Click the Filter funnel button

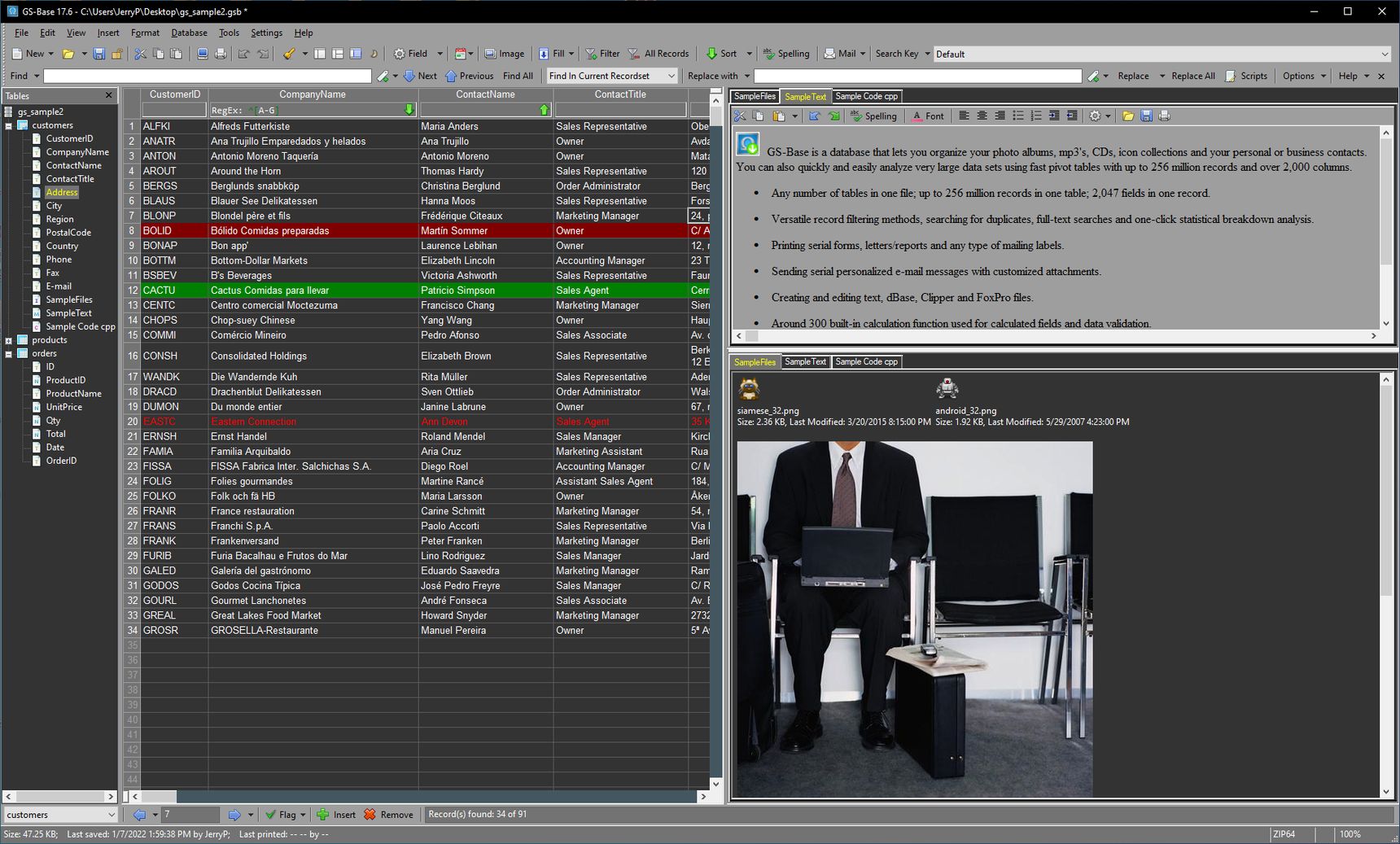click(x=602, y=54)
